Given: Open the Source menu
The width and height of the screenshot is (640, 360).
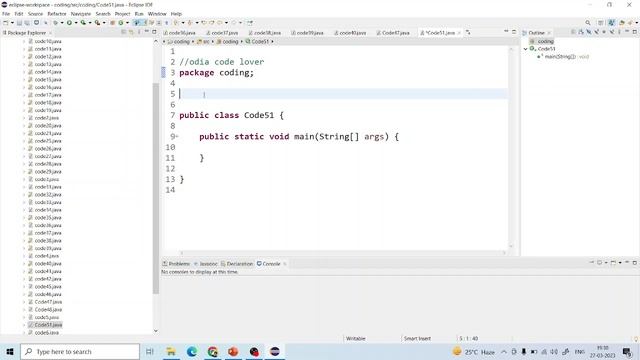Looking at the screenshot, I should 35,13.
